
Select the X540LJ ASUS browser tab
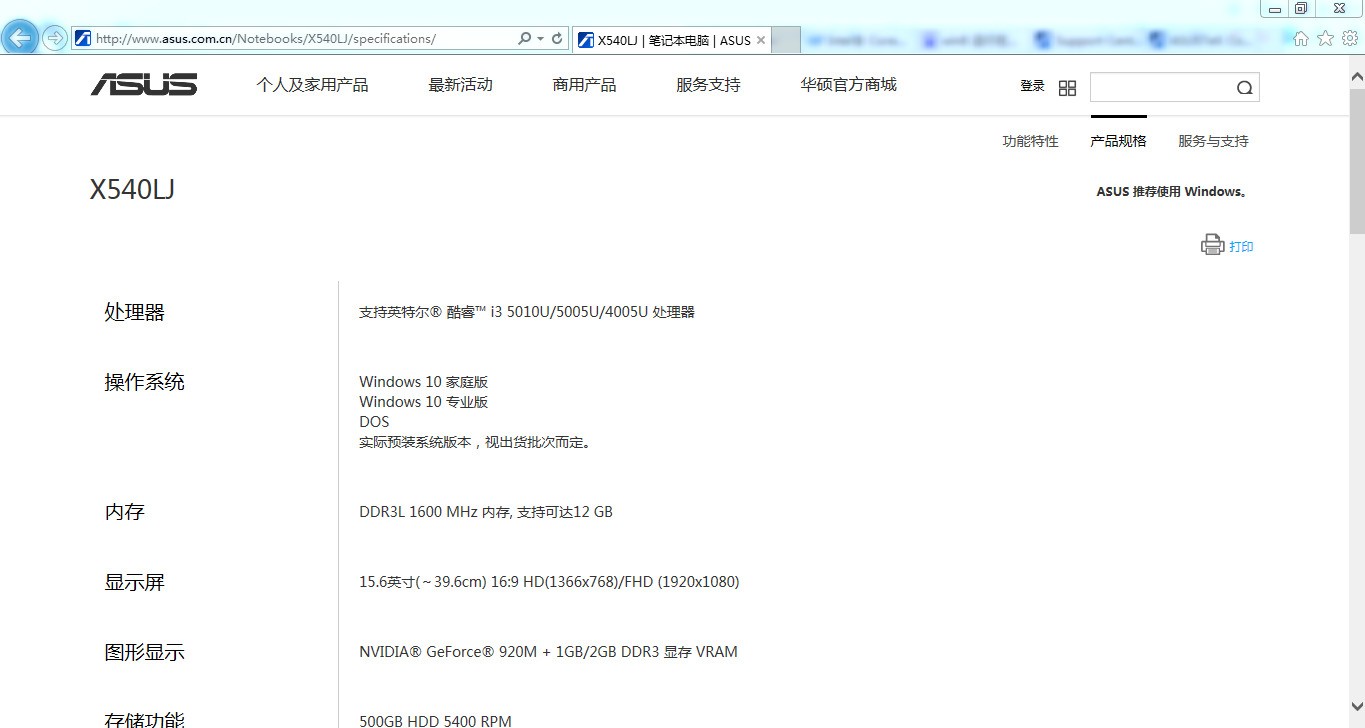(672, 40)
